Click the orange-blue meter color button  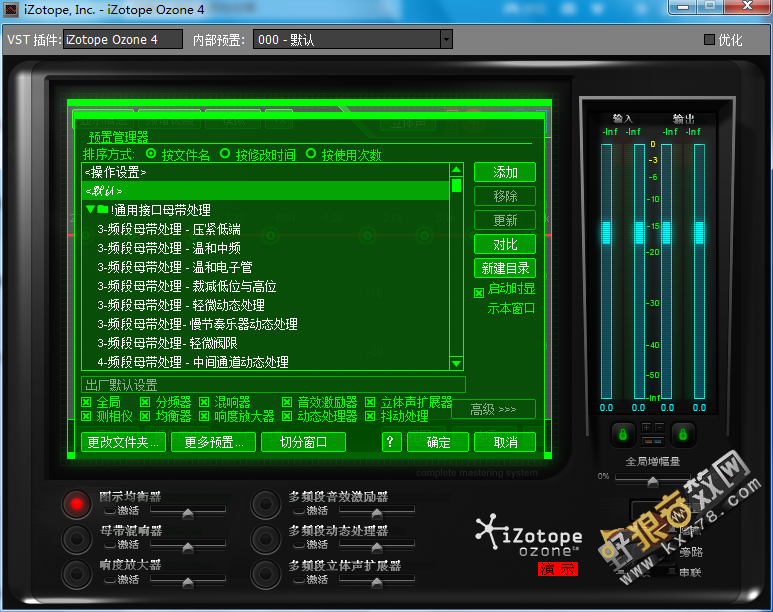point(653,441)
